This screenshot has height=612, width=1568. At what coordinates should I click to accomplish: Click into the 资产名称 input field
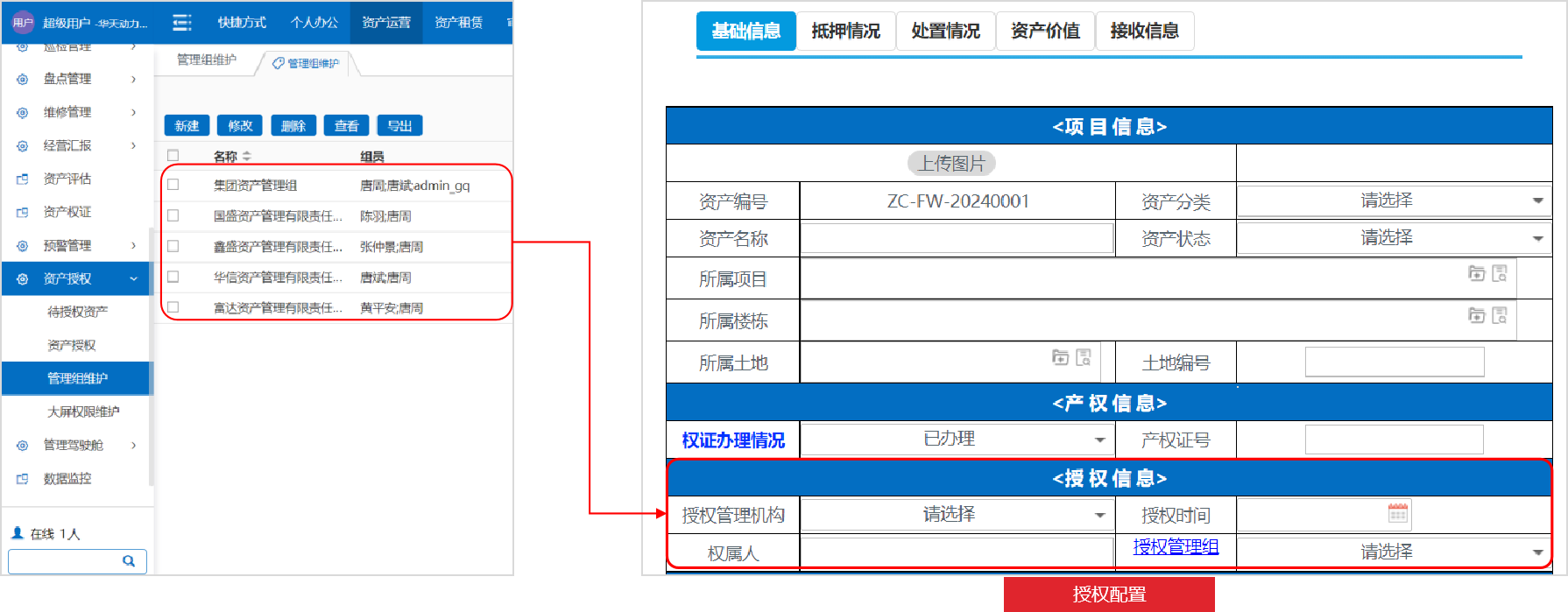[957, 238]
